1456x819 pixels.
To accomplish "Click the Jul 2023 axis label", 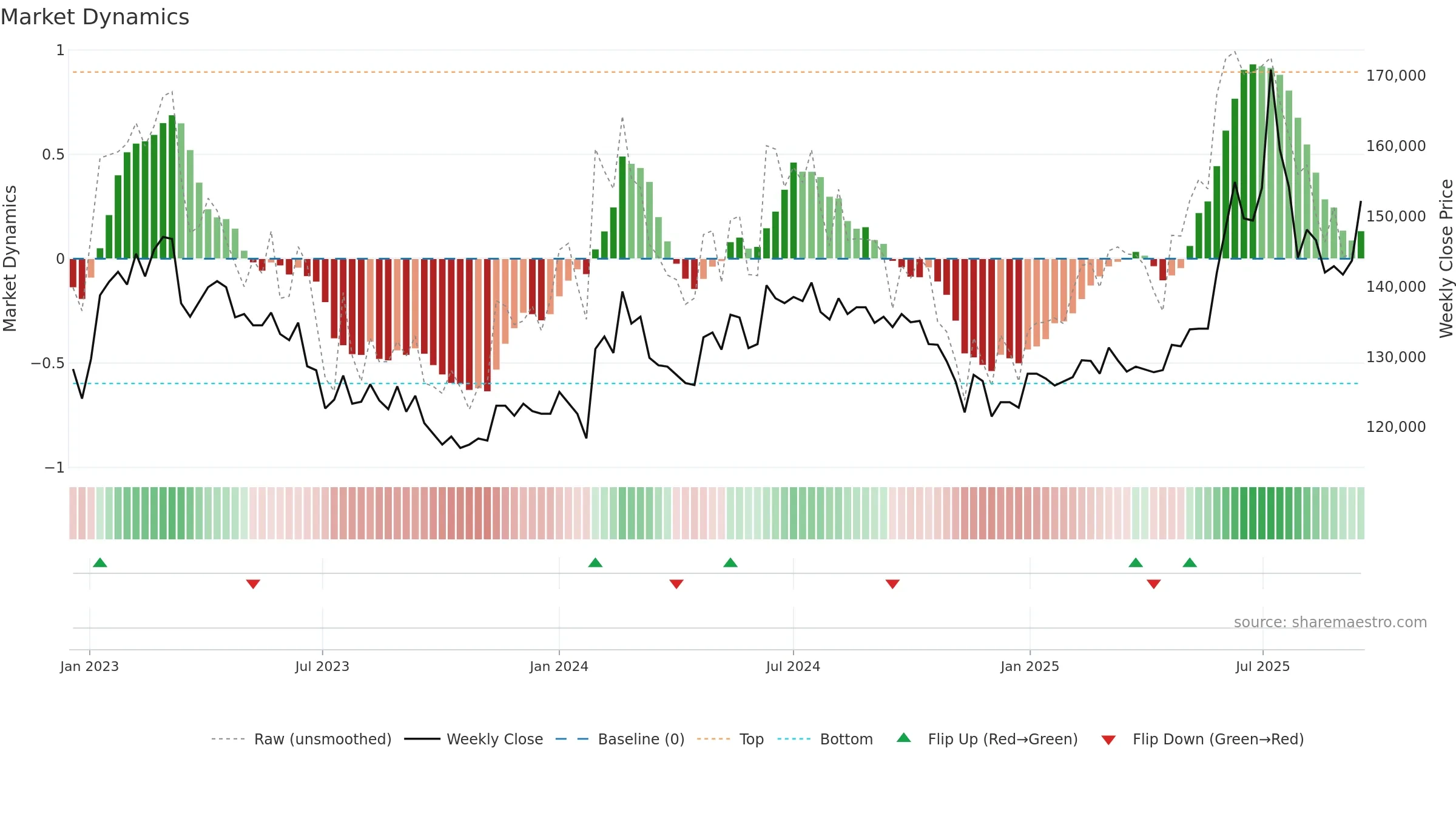I will 322,666.
